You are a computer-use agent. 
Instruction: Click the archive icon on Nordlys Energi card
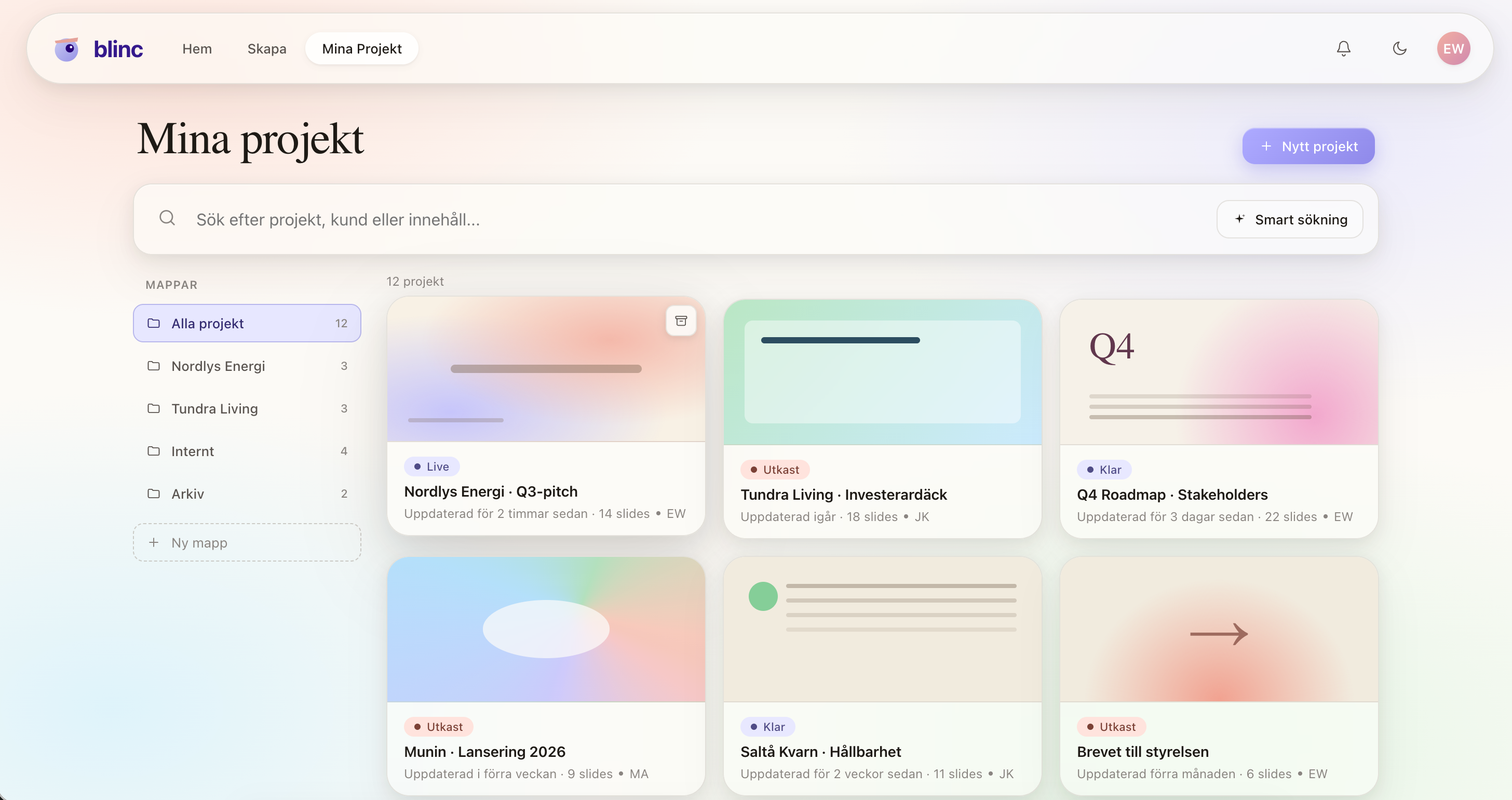[681, 321]
